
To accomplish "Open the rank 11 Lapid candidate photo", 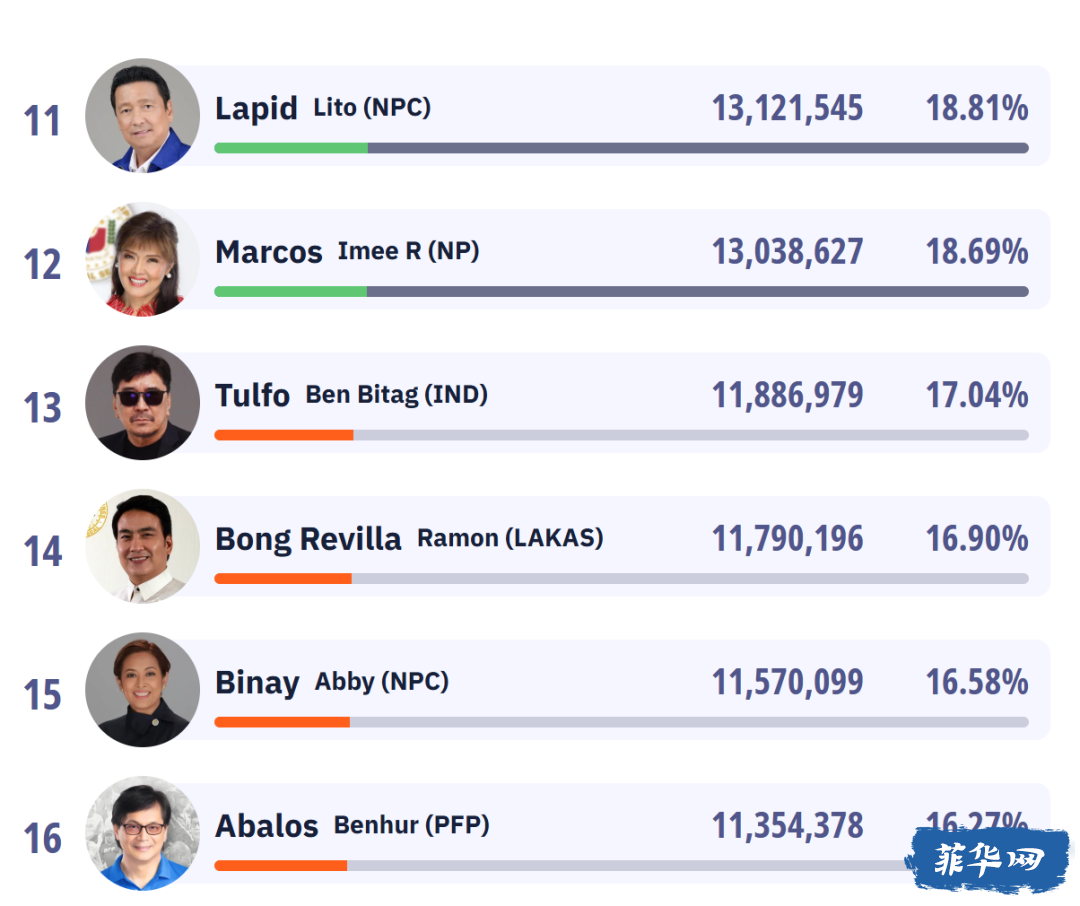I will point(143,115).
